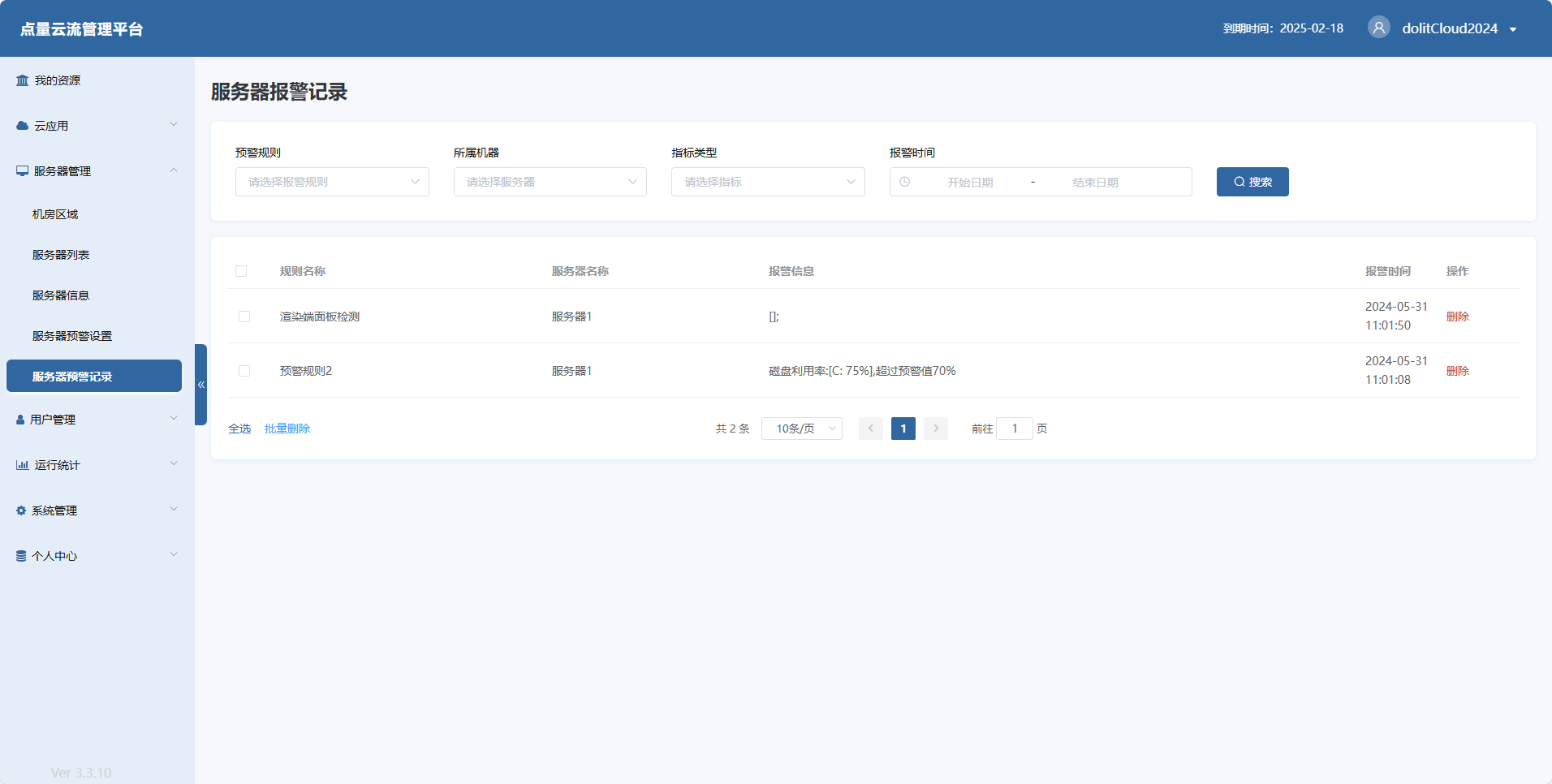Collapse the sidebar with the double-arrow handle

pyautogui.click(x=200, y=385)
